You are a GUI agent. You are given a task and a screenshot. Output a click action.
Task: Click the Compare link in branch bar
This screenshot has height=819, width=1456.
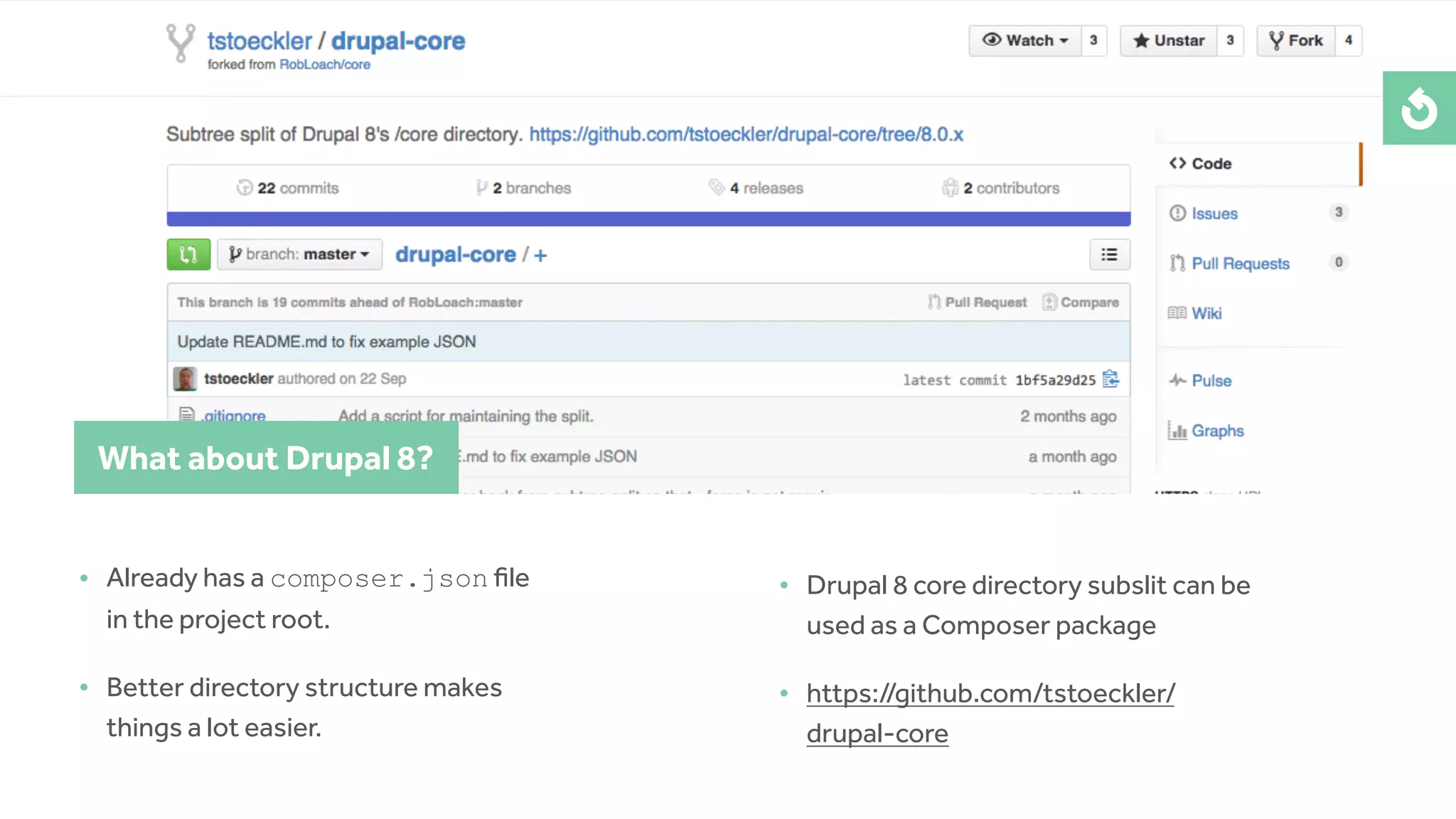[1081, 302]
